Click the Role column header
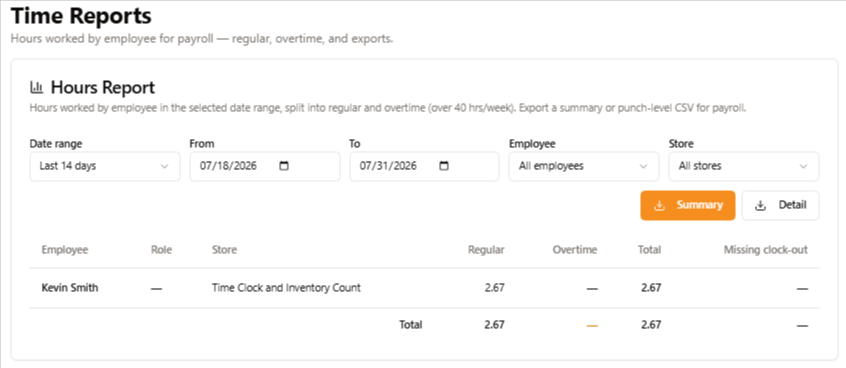This screenshot has width=846, height=368. (161, 250)
